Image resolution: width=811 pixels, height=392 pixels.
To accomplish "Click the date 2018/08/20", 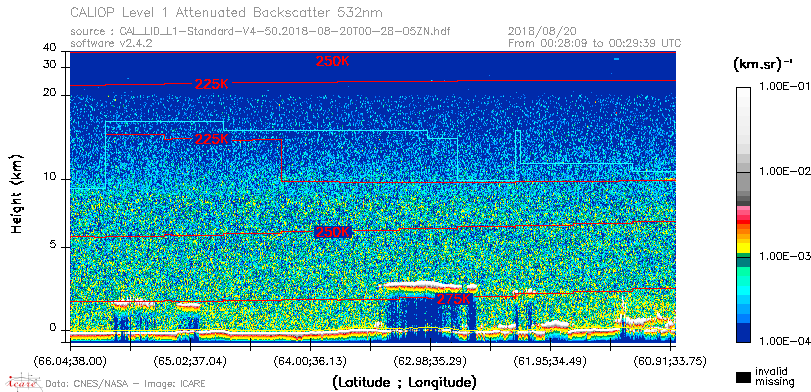I will 542,32.
